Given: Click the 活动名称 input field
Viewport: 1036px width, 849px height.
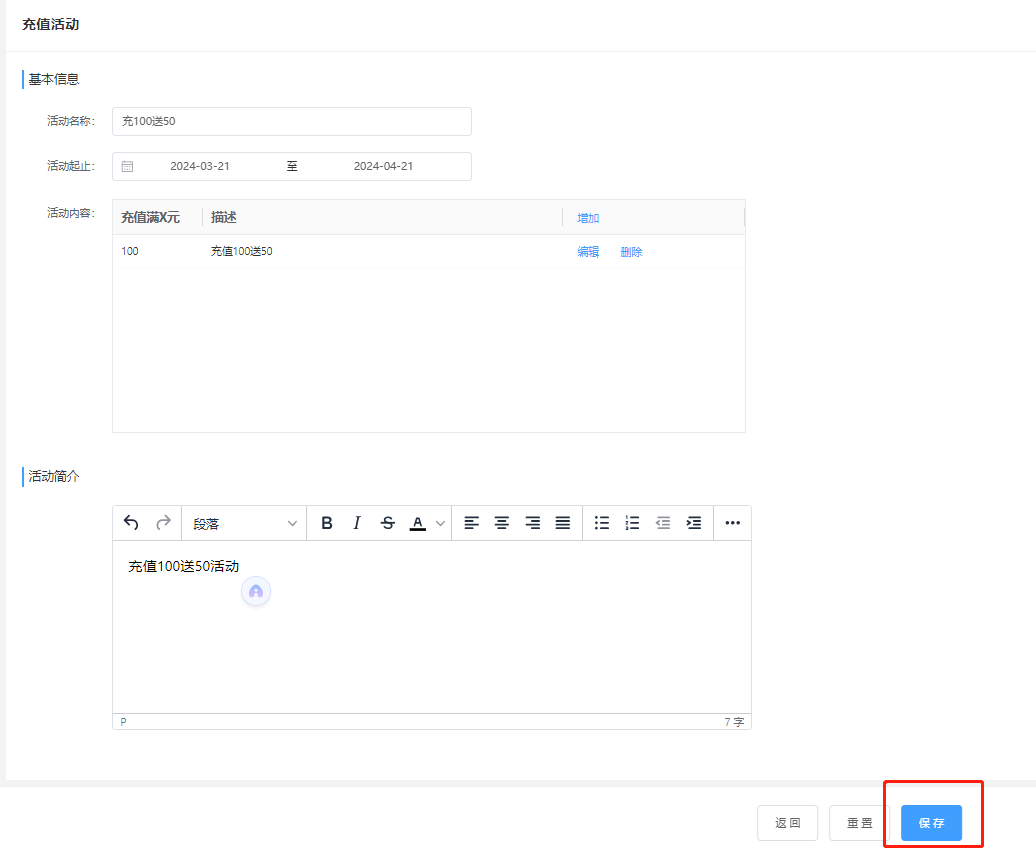Looking at the screenshot, I should pos(291,121).
